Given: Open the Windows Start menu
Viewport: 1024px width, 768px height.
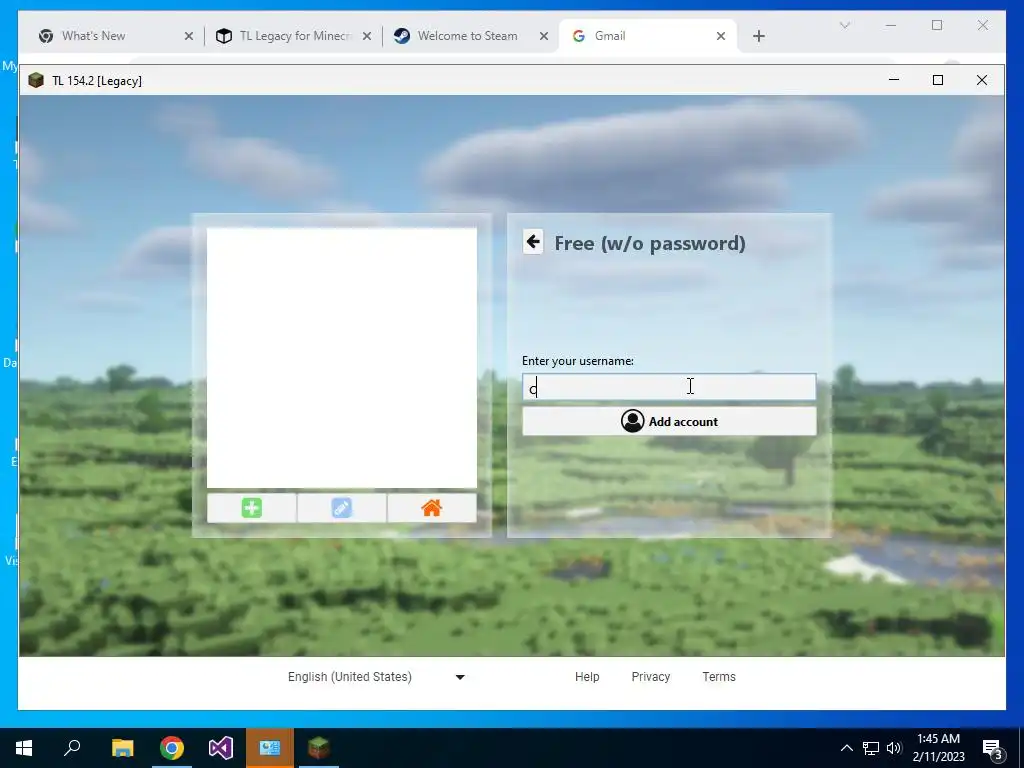Looking at the screenshot, I should [x=24, y=748].
